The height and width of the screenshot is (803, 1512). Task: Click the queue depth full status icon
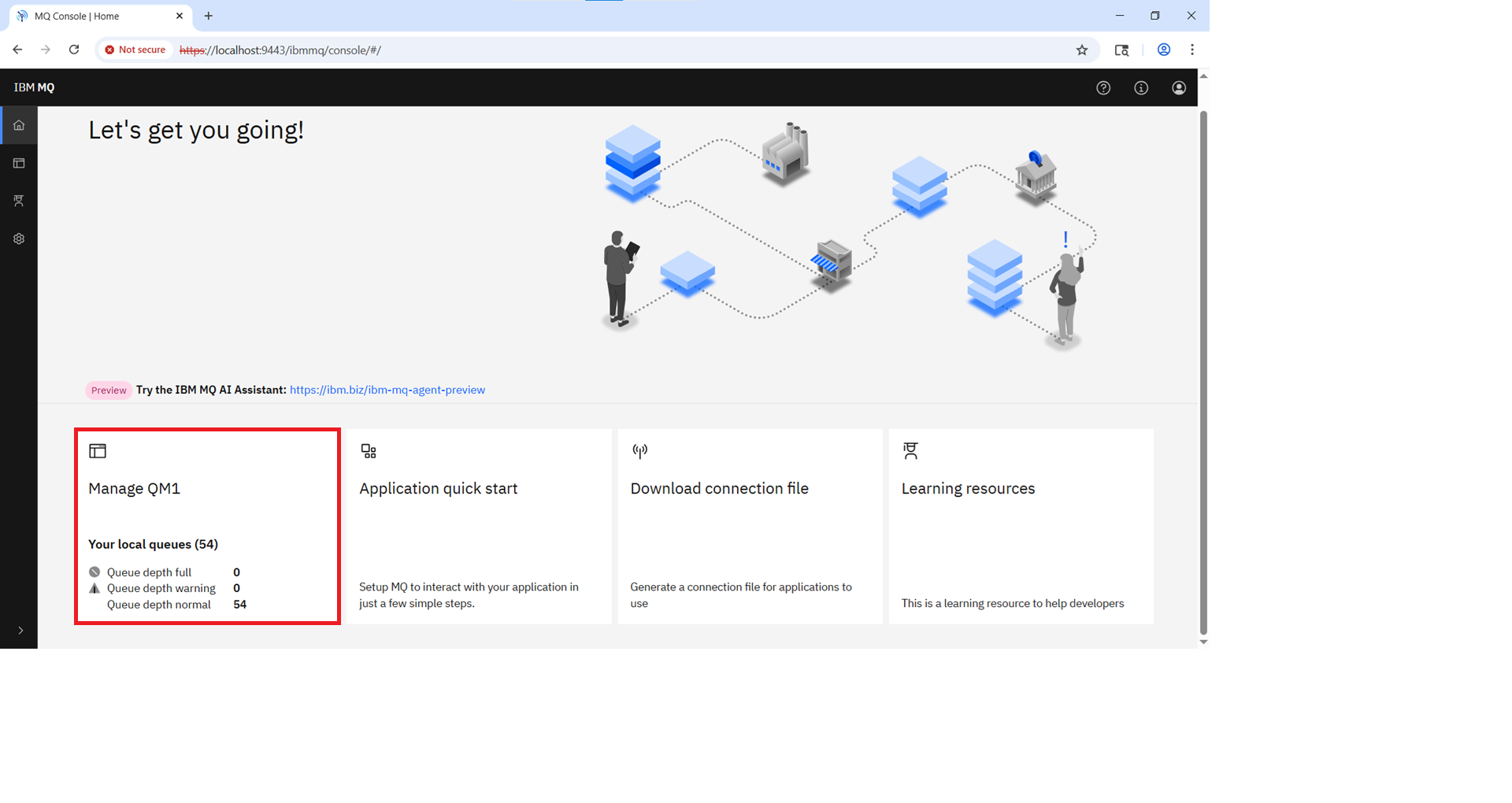pos(94,572)
